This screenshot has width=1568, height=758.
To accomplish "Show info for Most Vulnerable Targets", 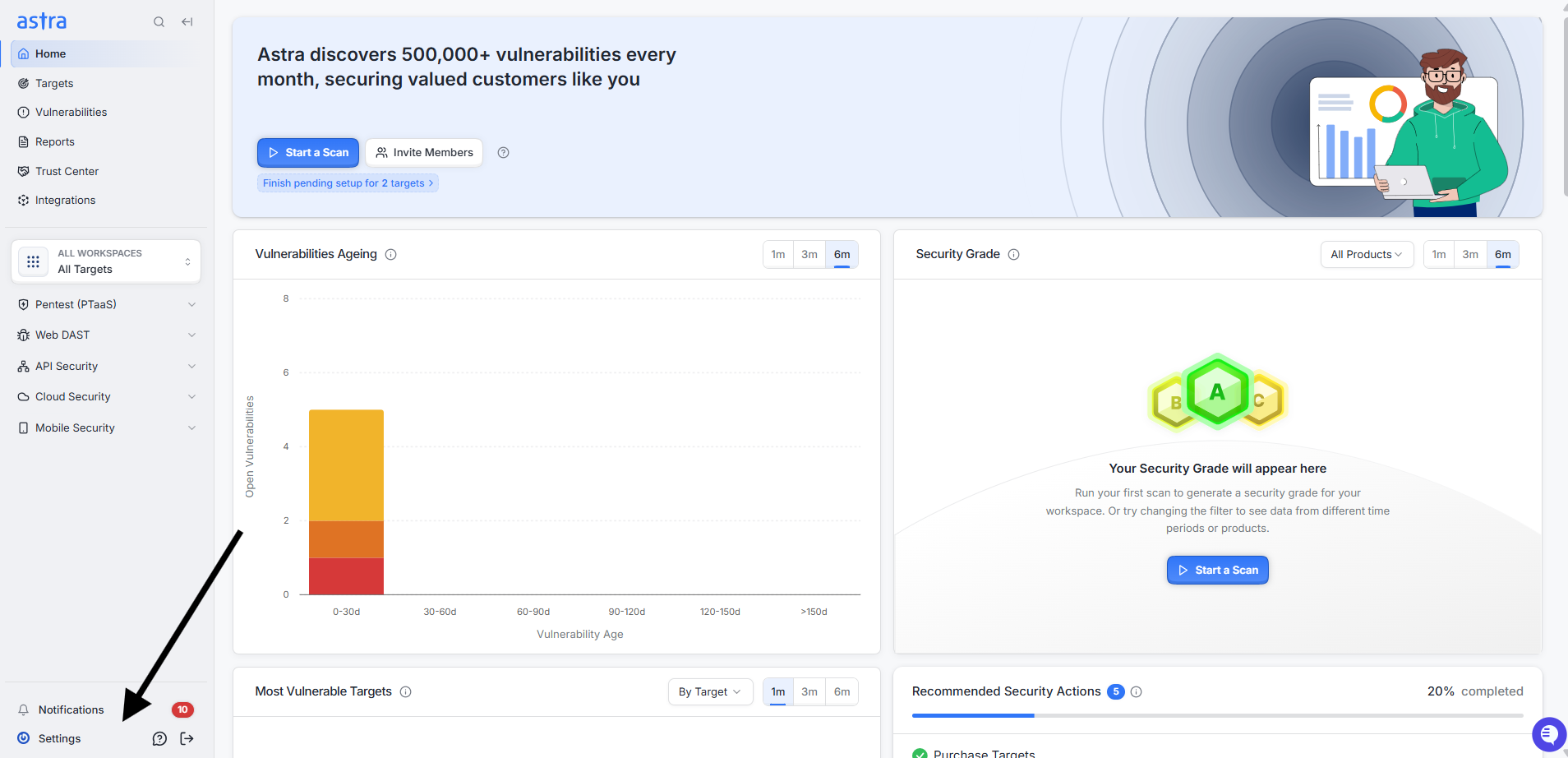I will (x=406, y=692).
